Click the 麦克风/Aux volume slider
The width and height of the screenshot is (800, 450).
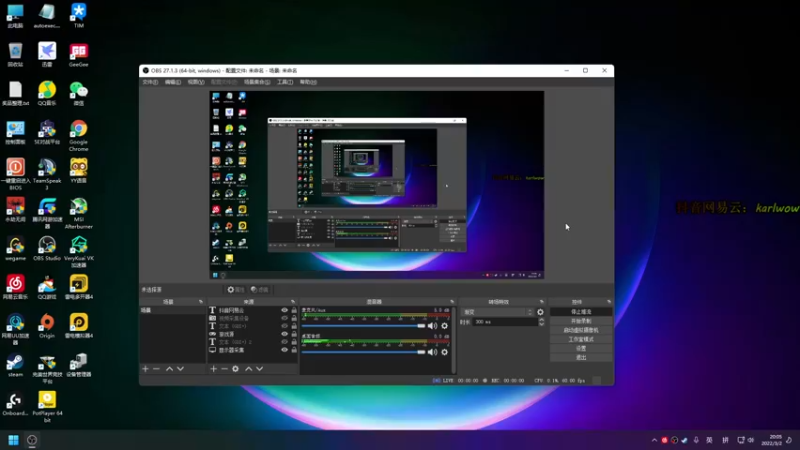(363, 326)
